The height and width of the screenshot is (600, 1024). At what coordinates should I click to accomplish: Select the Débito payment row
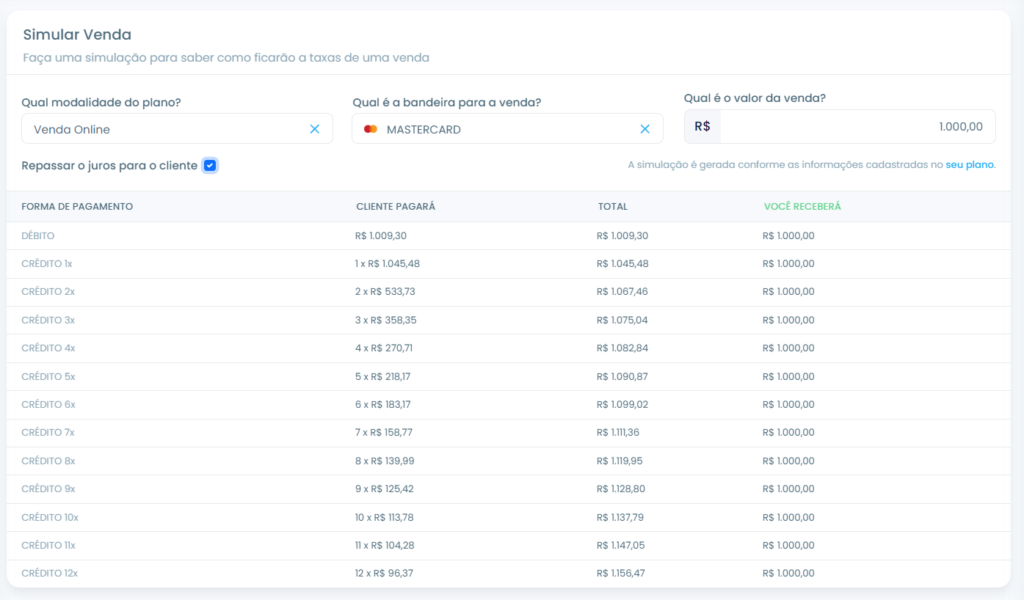[x=38, y=236]
